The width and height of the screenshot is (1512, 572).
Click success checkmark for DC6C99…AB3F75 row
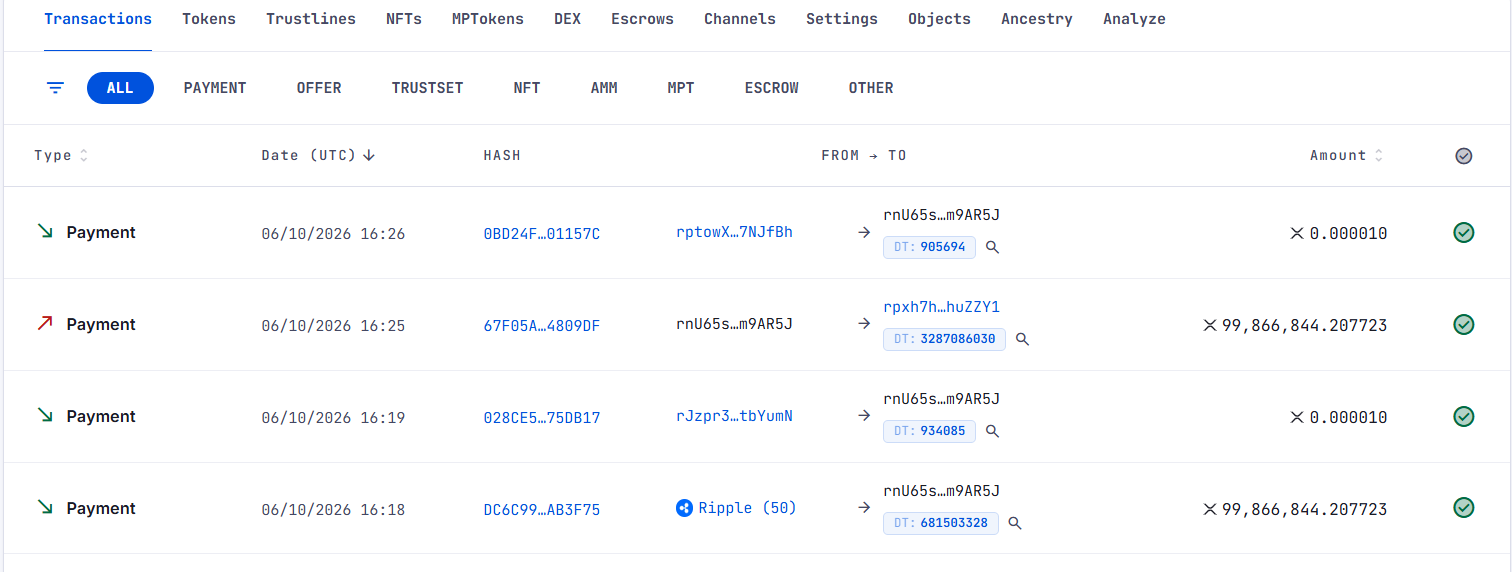coord(1463,509)
